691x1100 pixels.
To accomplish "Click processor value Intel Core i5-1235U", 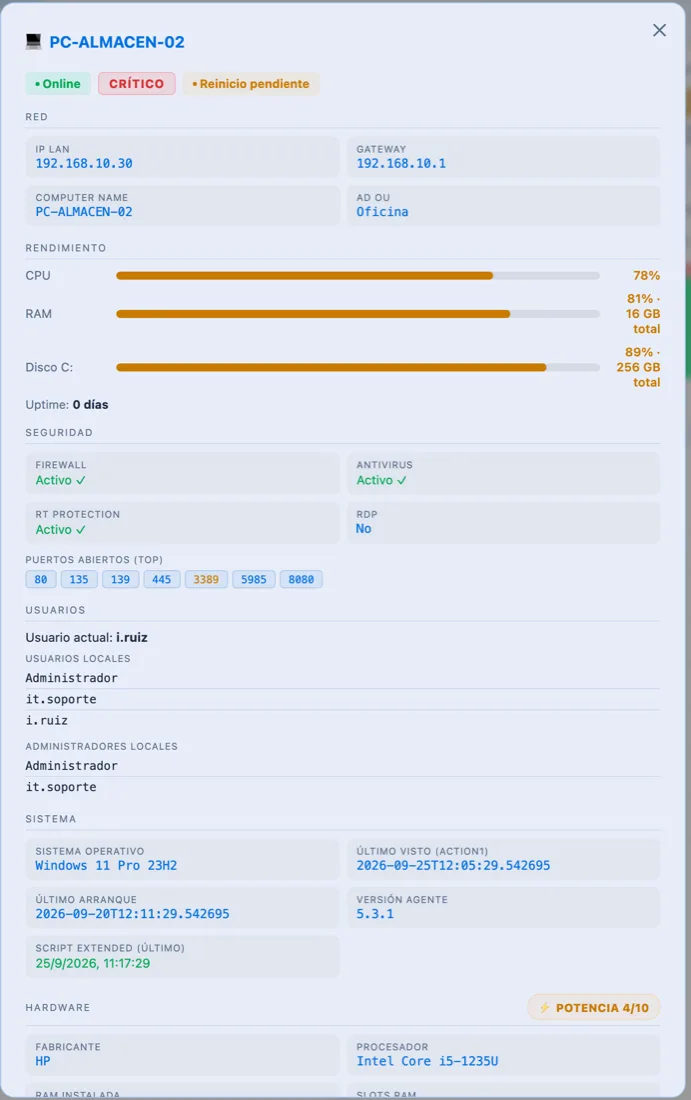I will tap(427, 1061).
